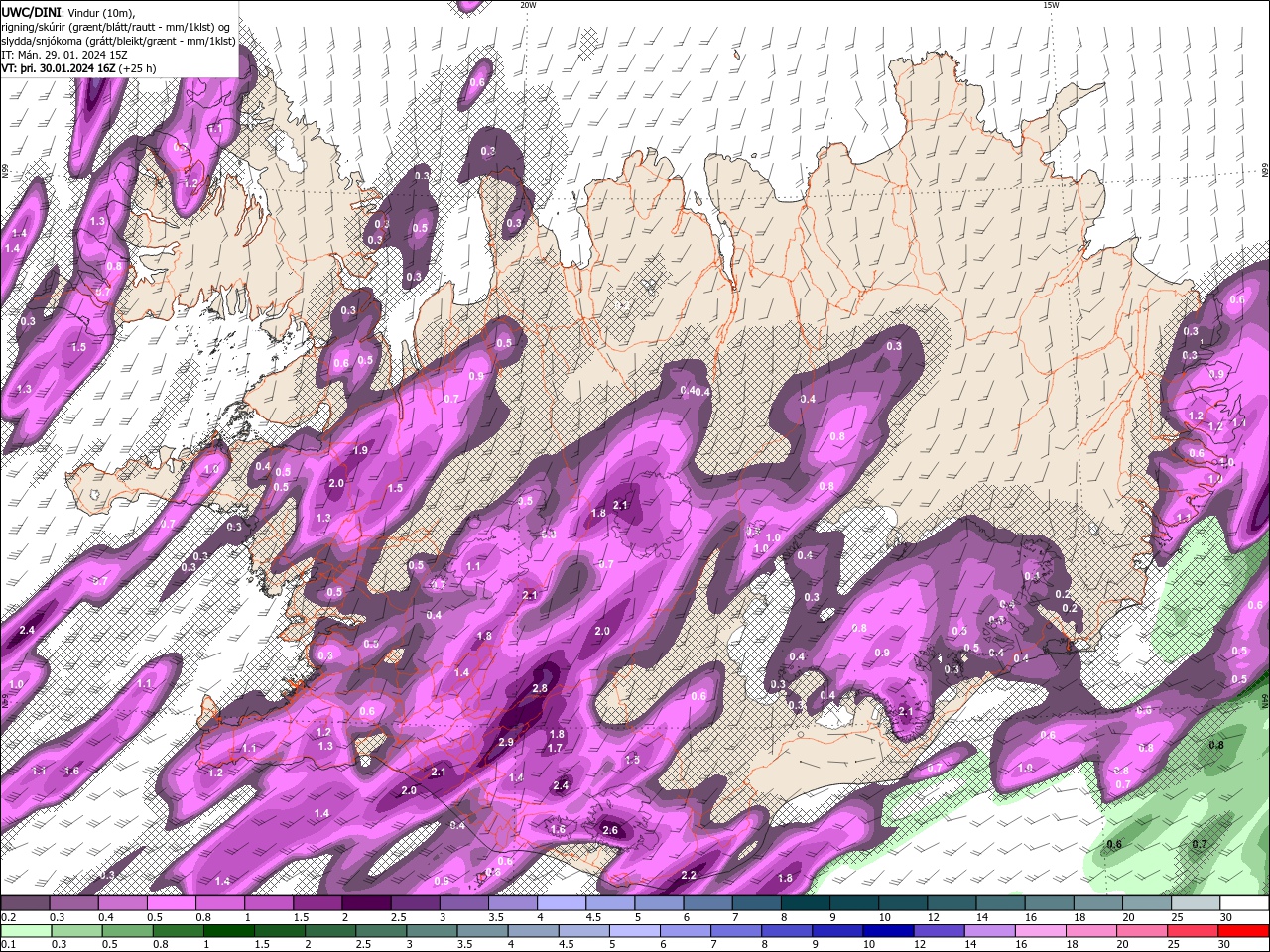Click the 20W longitude label
This screenshot has height=952, width=1270.
point(528,5)
